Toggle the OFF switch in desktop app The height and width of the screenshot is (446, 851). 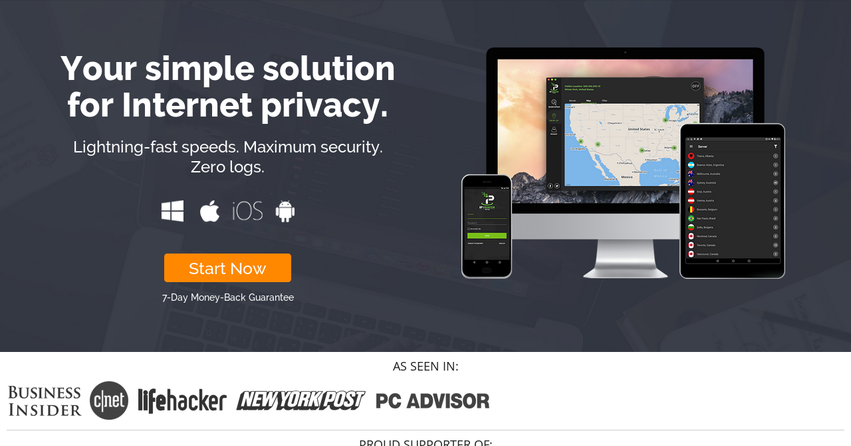point(695,86)
